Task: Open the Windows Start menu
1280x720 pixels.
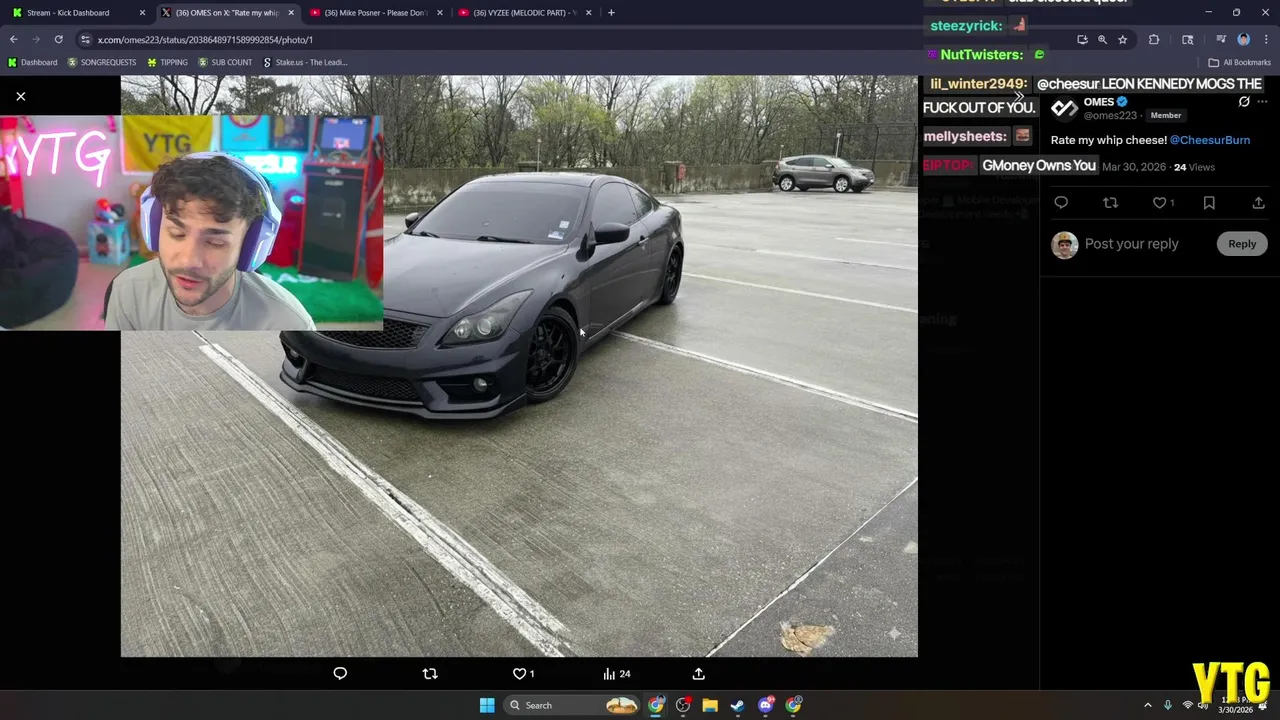Action: pyautogui.click(x=487, y=705)
